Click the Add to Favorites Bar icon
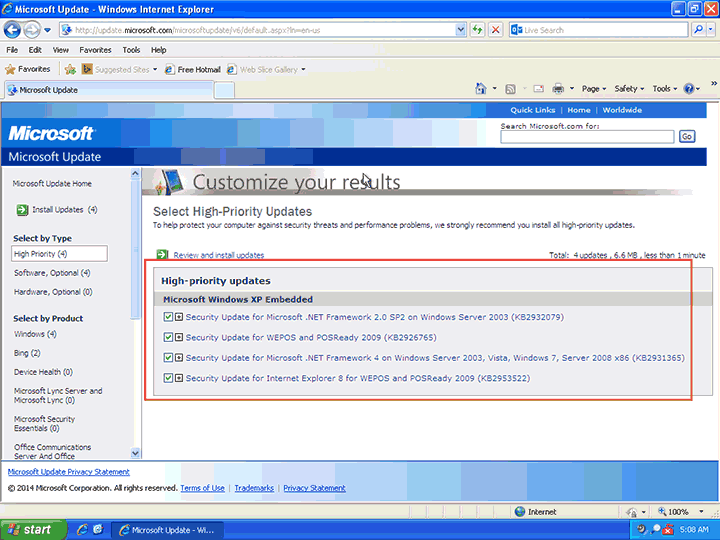This screenshot has width=720, height=540. click(70, 69)
